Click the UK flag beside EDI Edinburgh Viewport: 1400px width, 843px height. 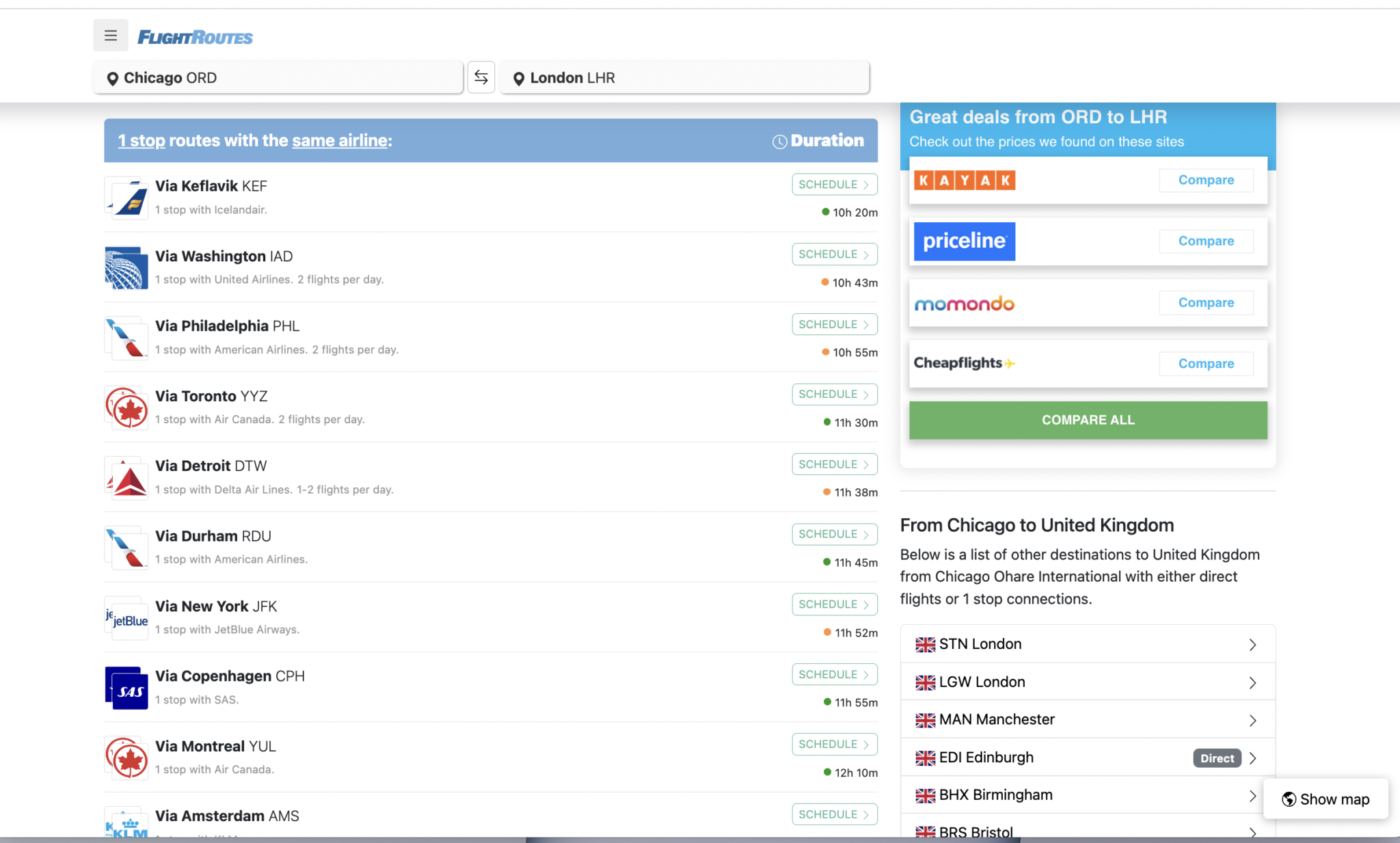point(926,758)
